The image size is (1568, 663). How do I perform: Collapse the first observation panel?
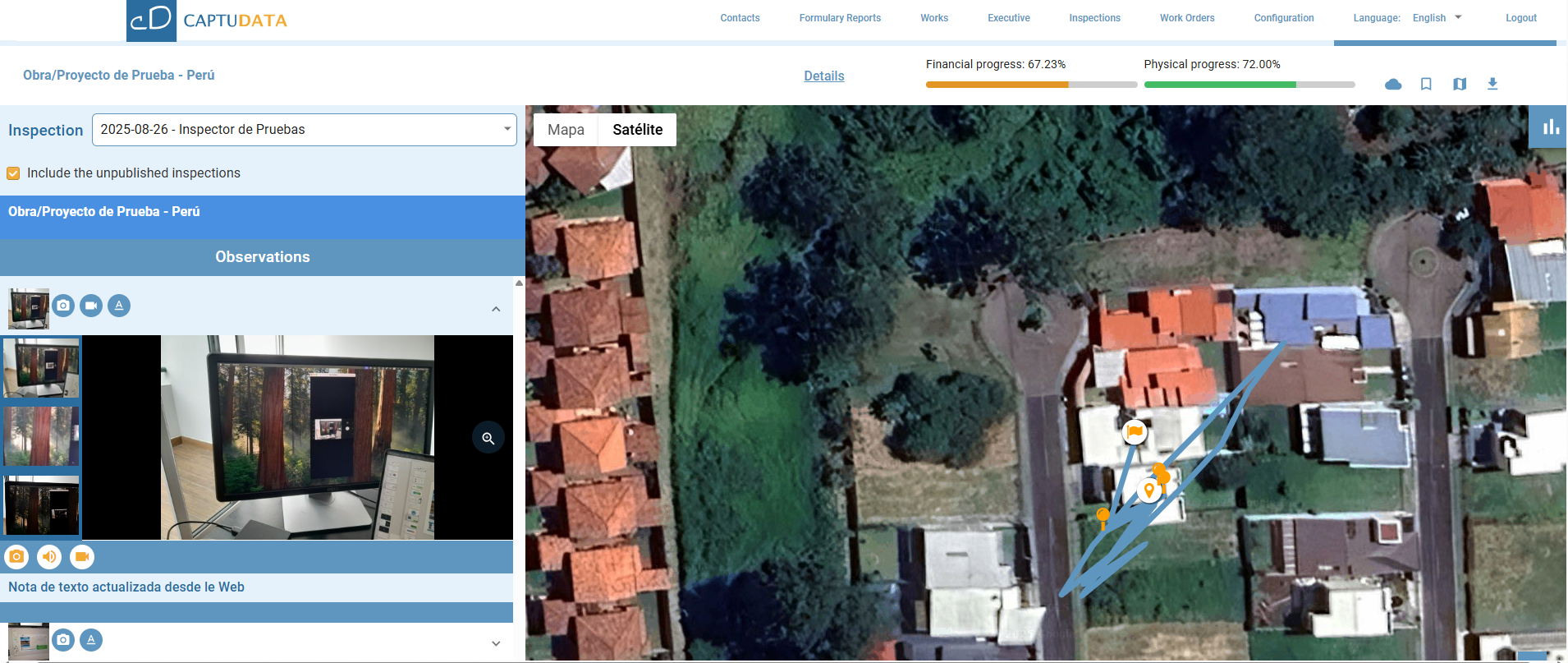(x=496, y=309)
